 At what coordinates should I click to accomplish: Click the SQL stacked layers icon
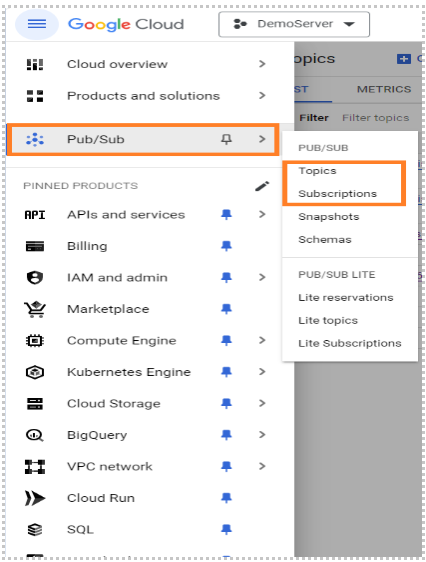35,529
